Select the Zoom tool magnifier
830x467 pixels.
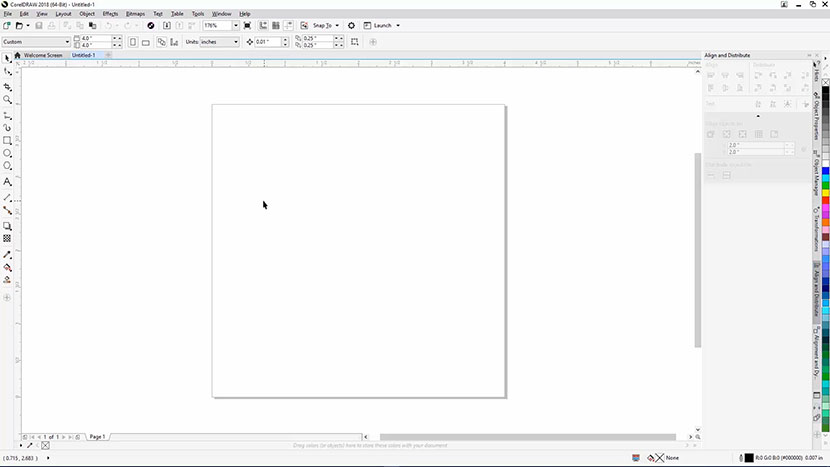pos(7,100)
